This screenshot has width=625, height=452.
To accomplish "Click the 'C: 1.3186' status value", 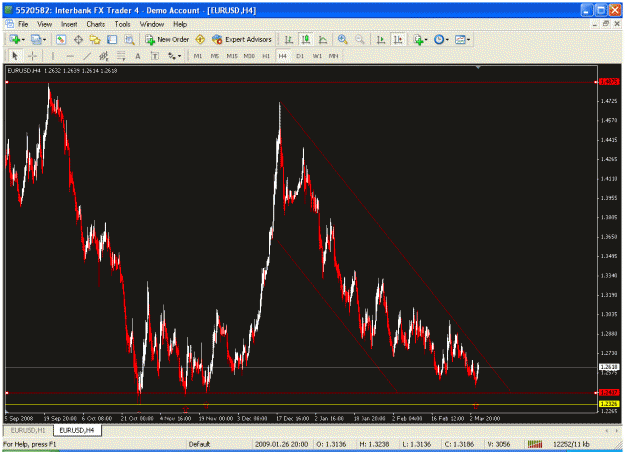I will 459,444.
